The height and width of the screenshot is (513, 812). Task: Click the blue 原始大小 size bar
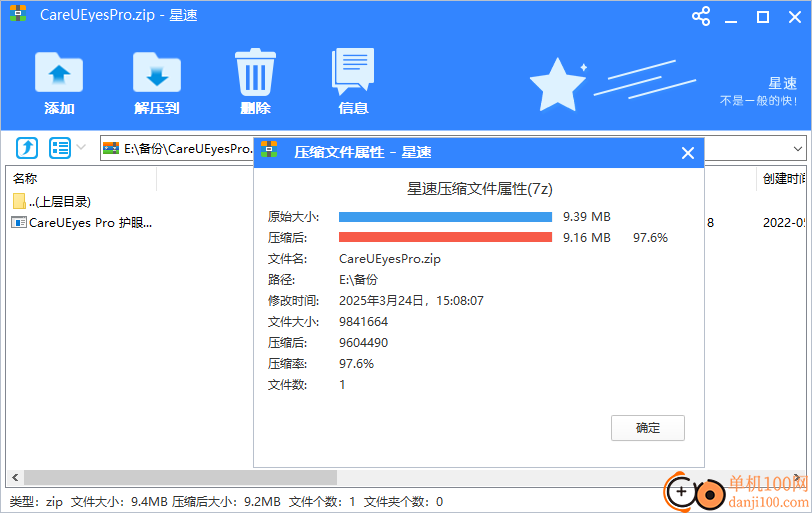click(445, 217)
